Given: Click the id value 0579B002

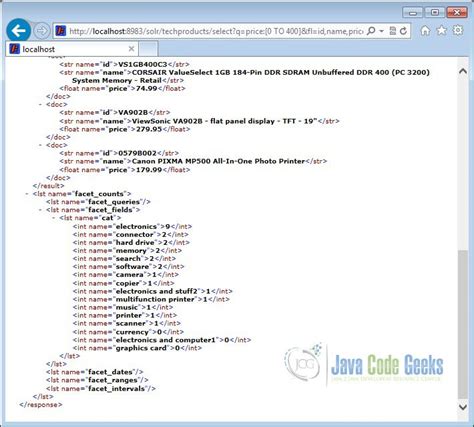Looking at the screenshot, I should (x=137, y=153).
